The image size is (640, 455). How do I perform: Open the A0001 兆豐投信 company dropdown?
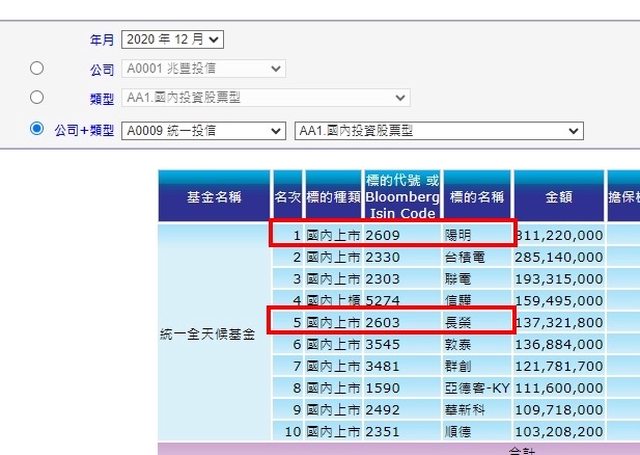pos(203,69)
